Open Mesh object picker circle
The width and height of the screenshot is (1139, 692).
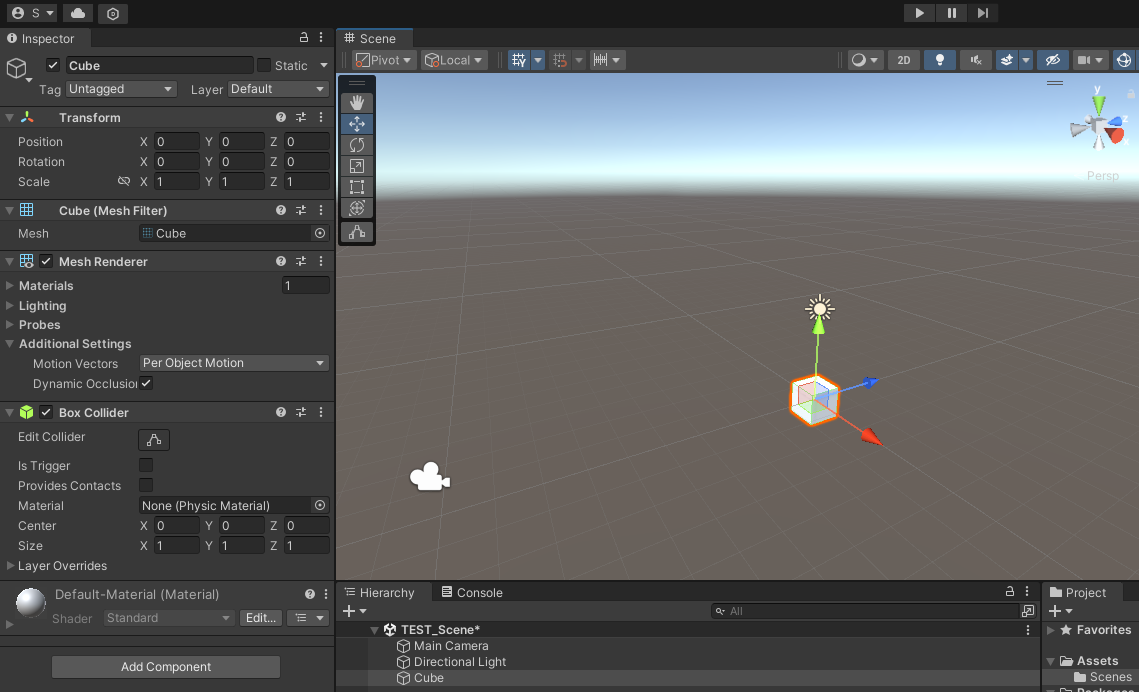coord(320,233)
